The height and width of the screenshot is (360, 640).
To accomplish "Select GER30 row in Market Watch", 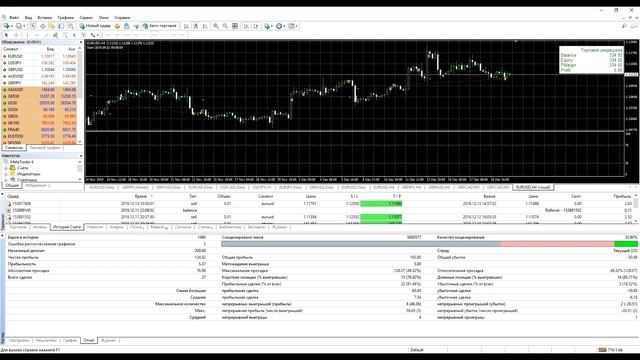I will (x=40, y=96).
